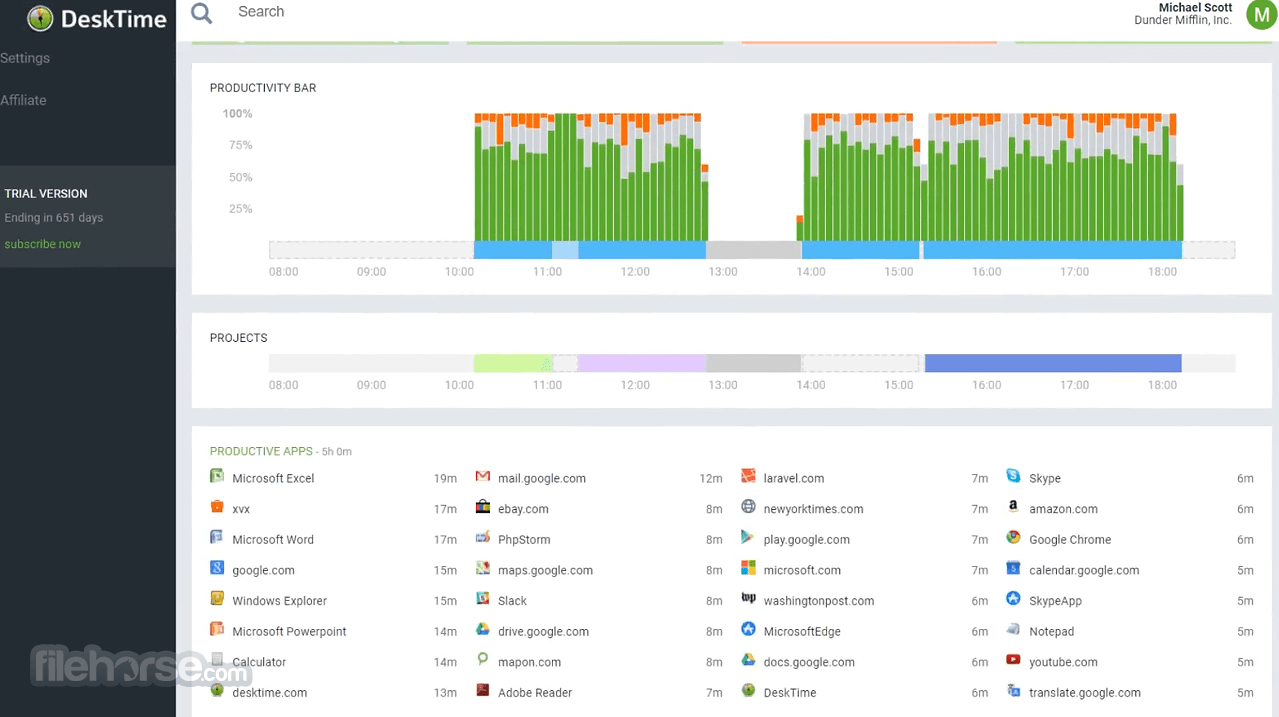Screen dimensions: 1279x717
Task: Click the Calculator app name
Action: [x=259, y=662]
